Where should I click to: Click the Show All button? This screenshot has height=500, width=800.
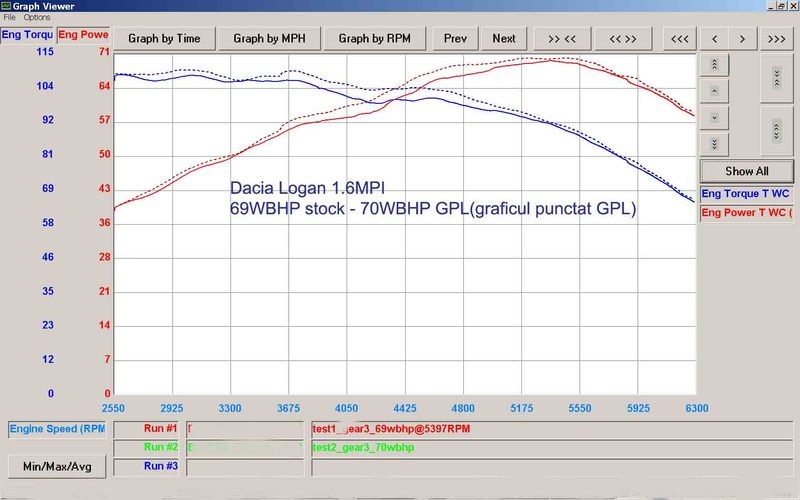coord(746,171)
